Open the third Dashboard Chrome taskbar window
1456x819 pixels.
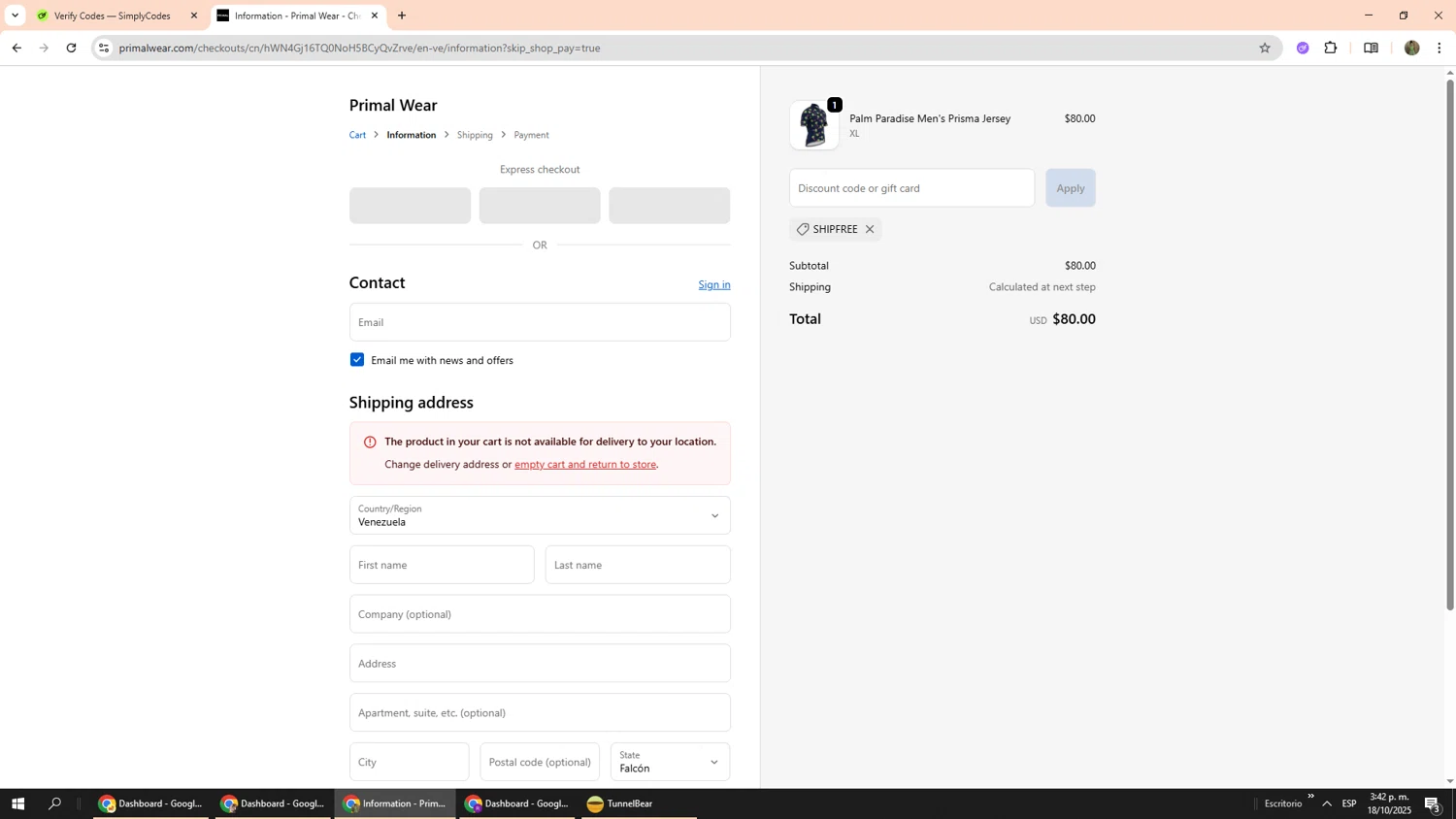(x=517, y=803)
